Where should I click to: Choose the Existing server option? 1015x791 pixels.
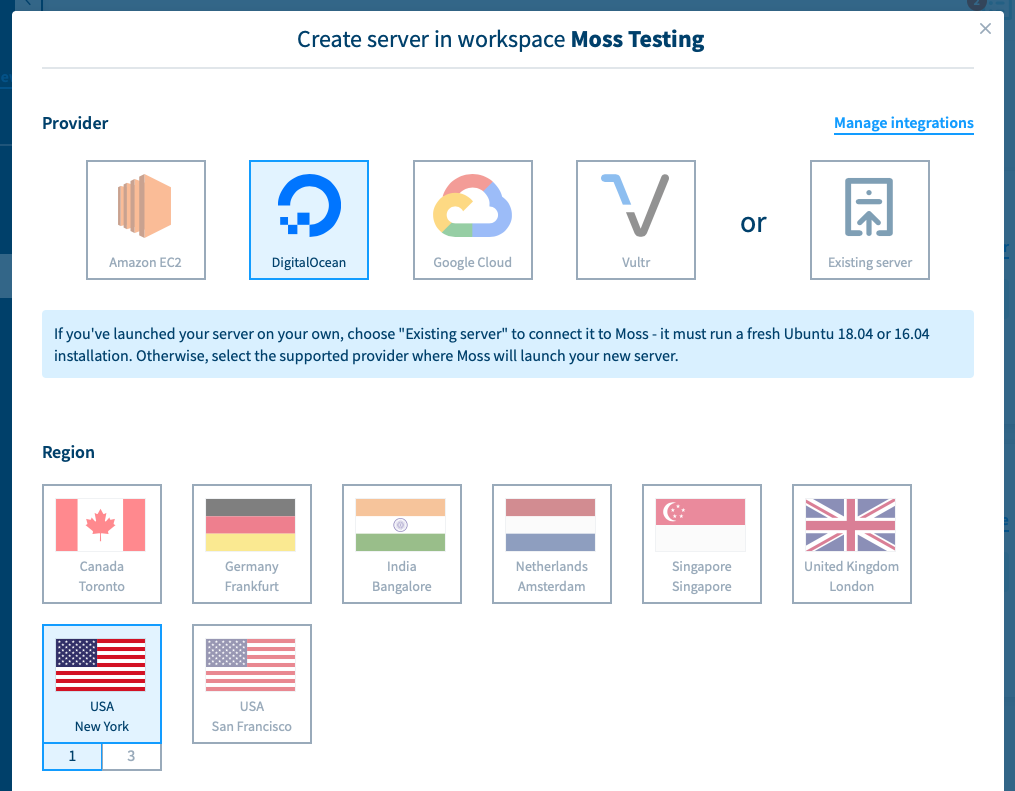pos(869,220)
